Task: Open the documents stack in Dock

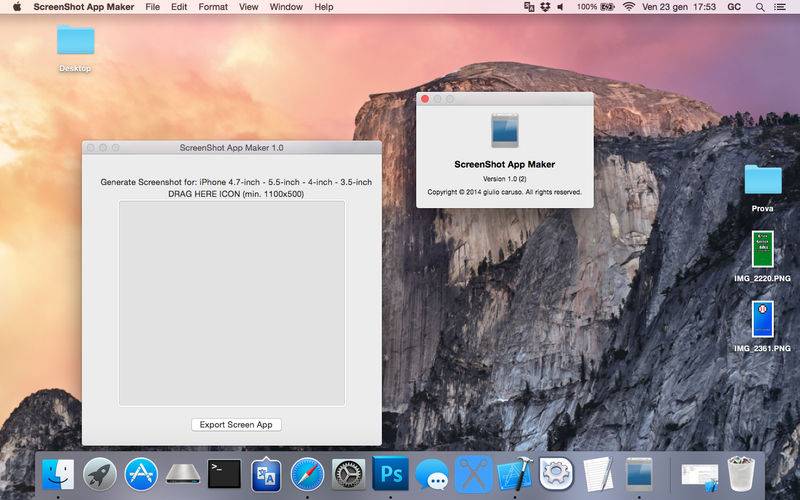Action: click(x=699, y=475)
